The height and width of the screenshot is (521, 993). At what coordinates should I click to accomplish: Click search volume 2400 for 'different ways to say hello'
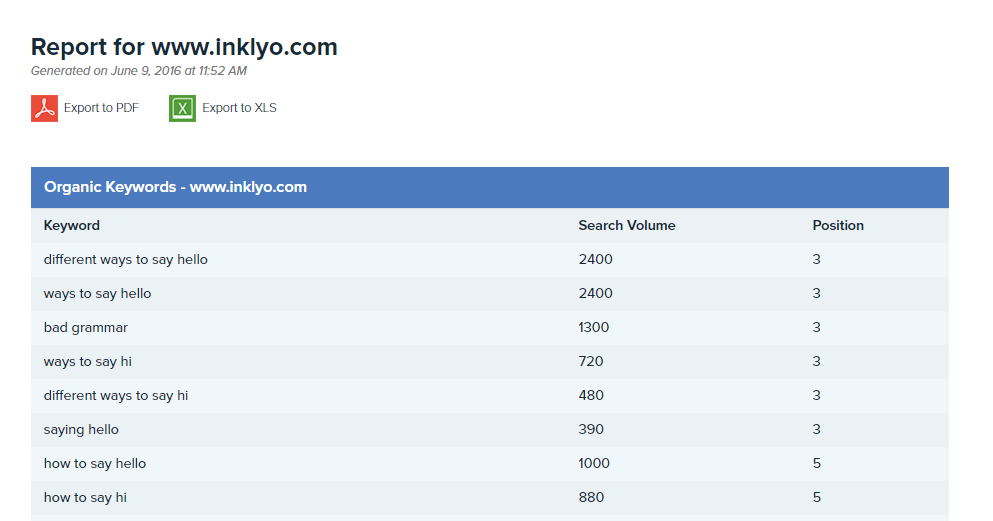tap(595, 260)
